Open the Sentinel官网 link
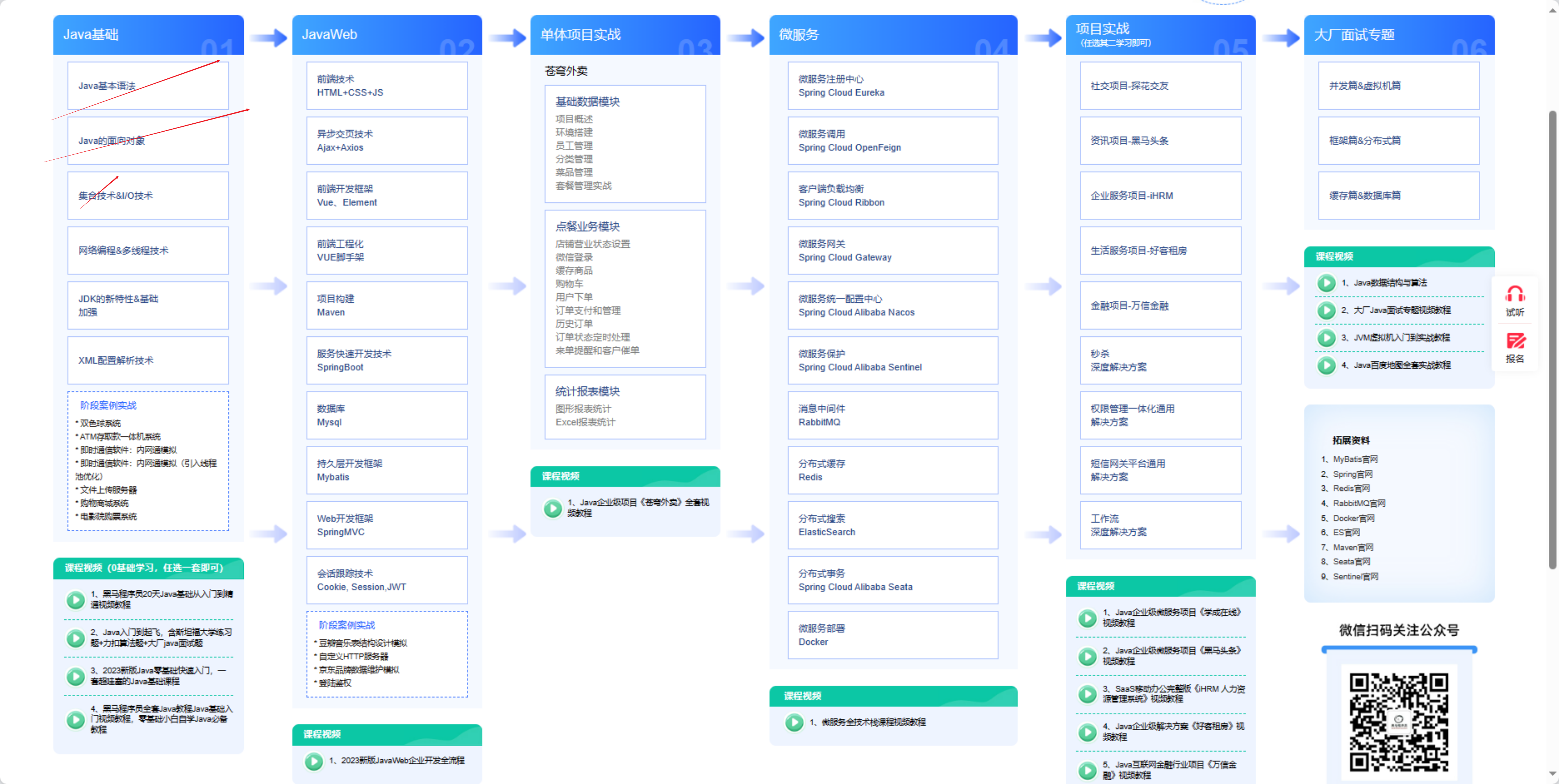Viewport: 1559px width, 784px height. 1356,577
